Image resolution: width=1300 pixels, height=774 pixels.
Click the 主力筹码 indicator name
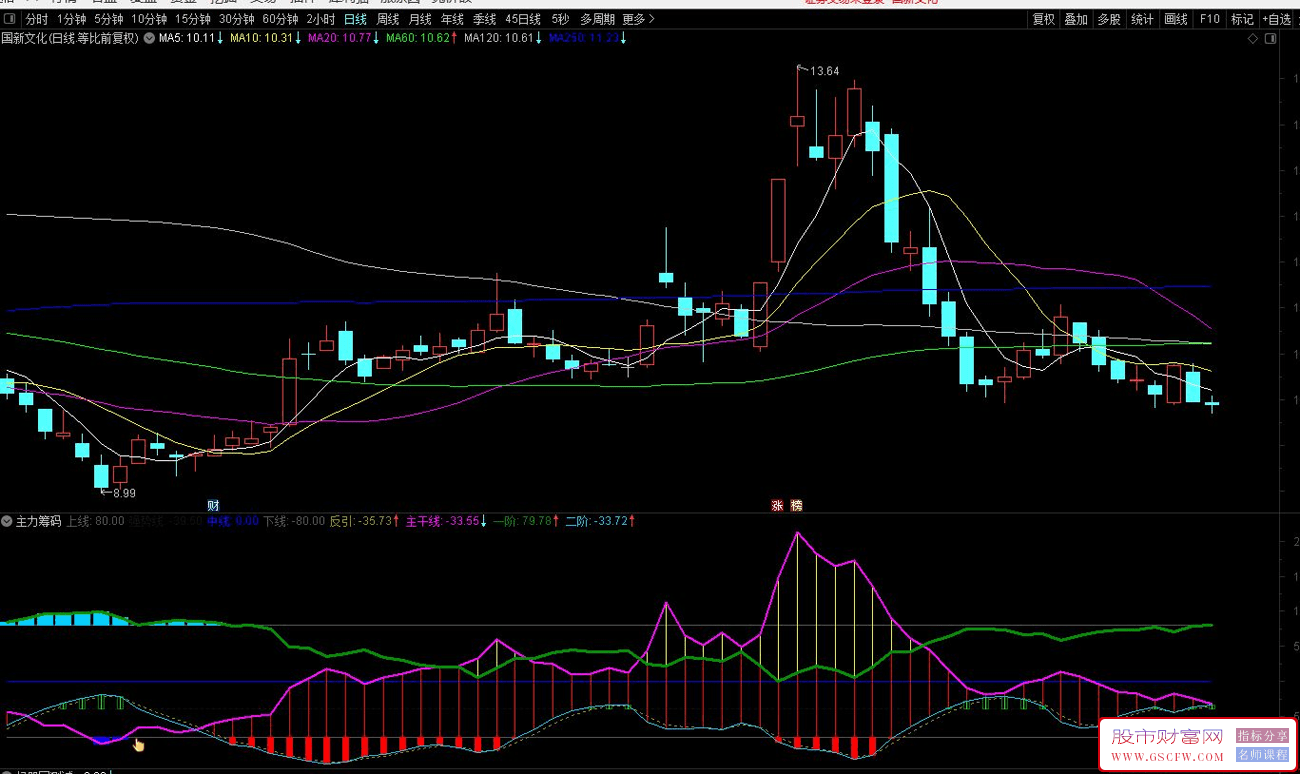[x=39, y=521]
